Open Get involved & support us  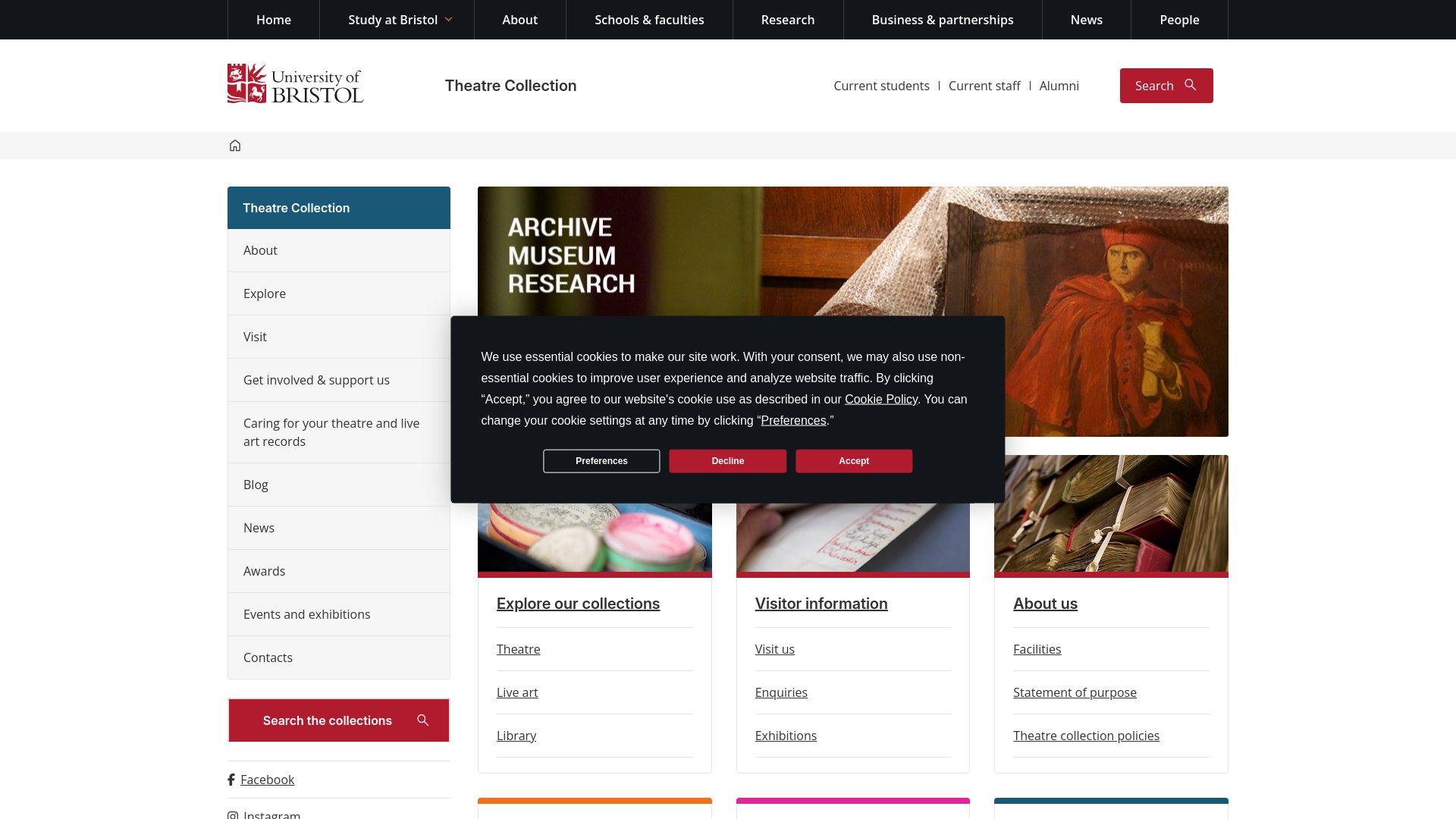click(339, 380)
